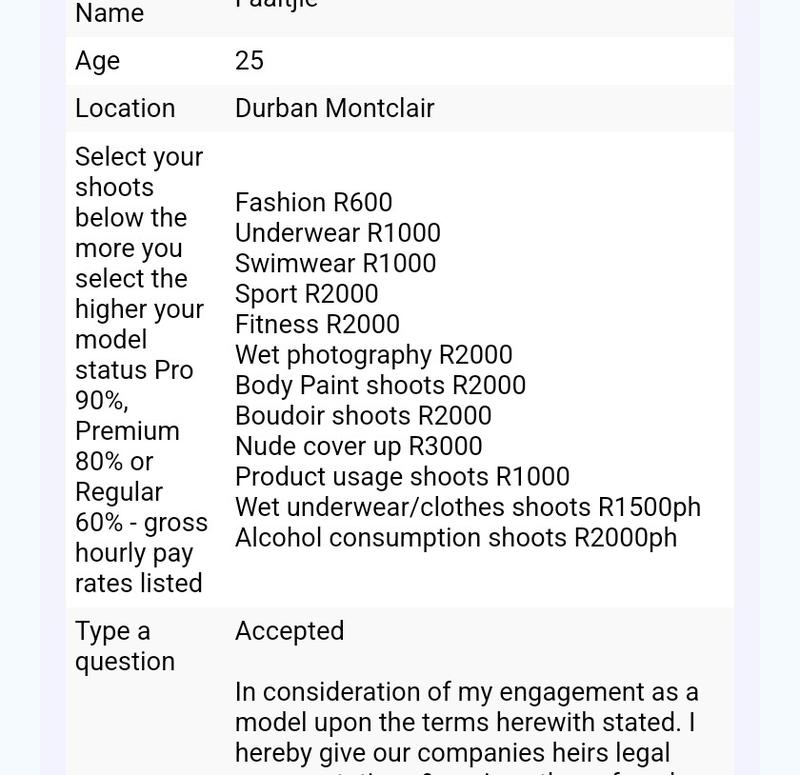Click the Age value 25
800x775 pixels.
click(x=249, y=61)
